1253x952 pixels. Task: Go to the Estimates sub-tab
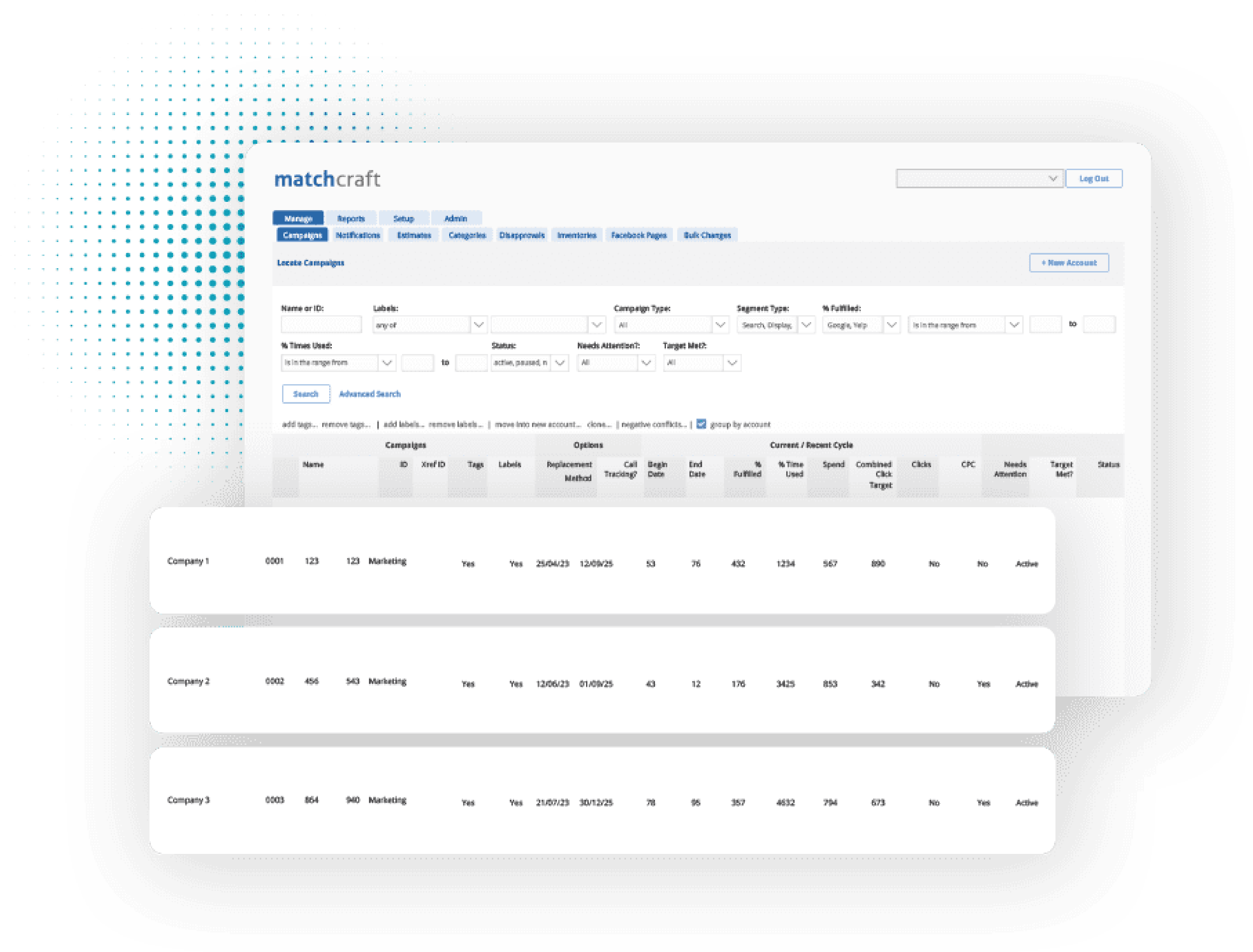[x=414, y=235]
